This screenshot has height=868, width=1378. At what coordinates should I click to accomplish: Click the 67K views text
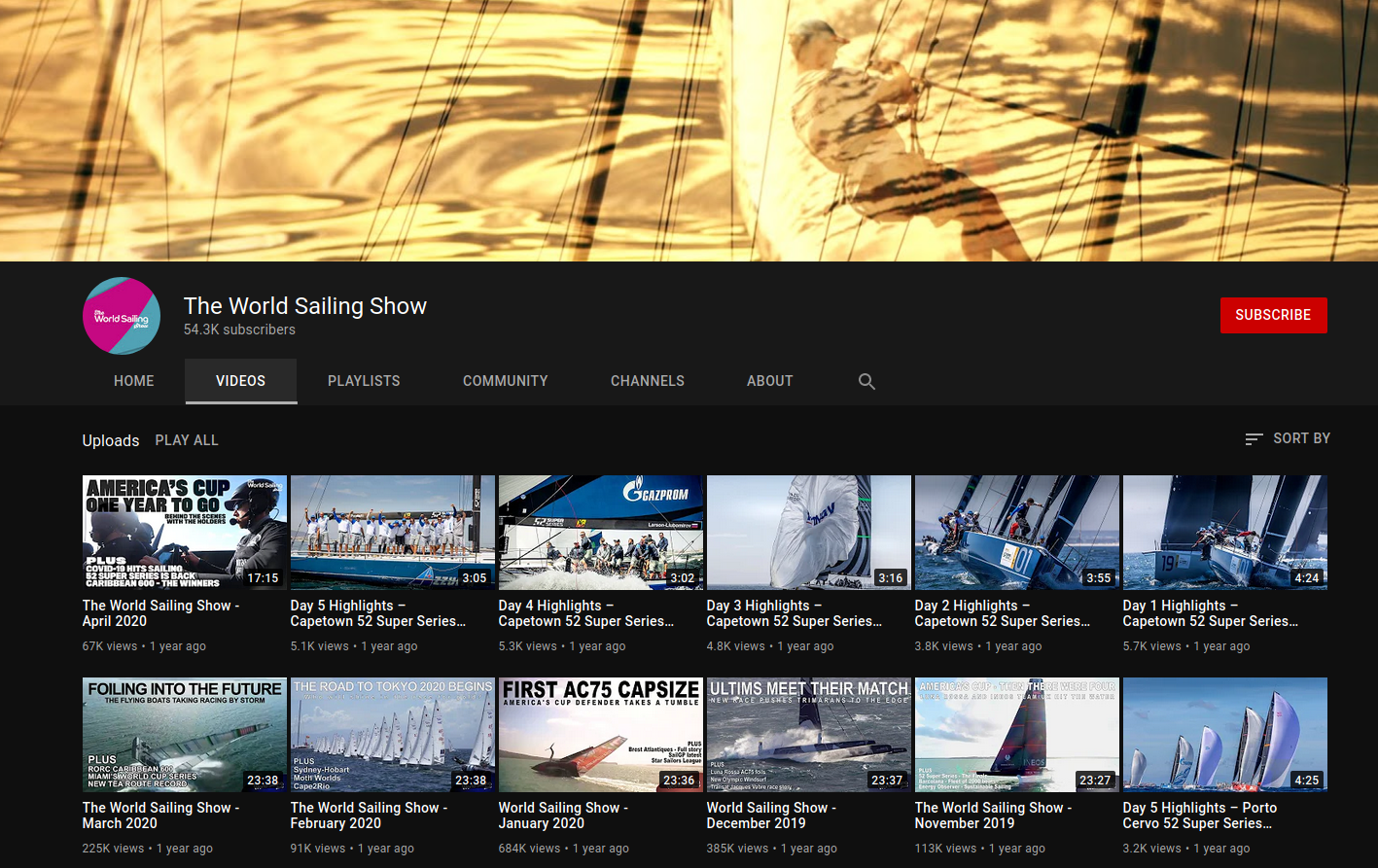click(110, 646)
